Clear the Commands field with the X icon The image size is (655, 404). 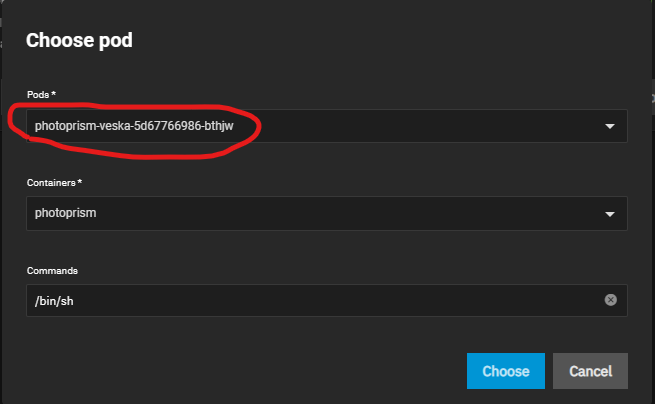point(610,300)
